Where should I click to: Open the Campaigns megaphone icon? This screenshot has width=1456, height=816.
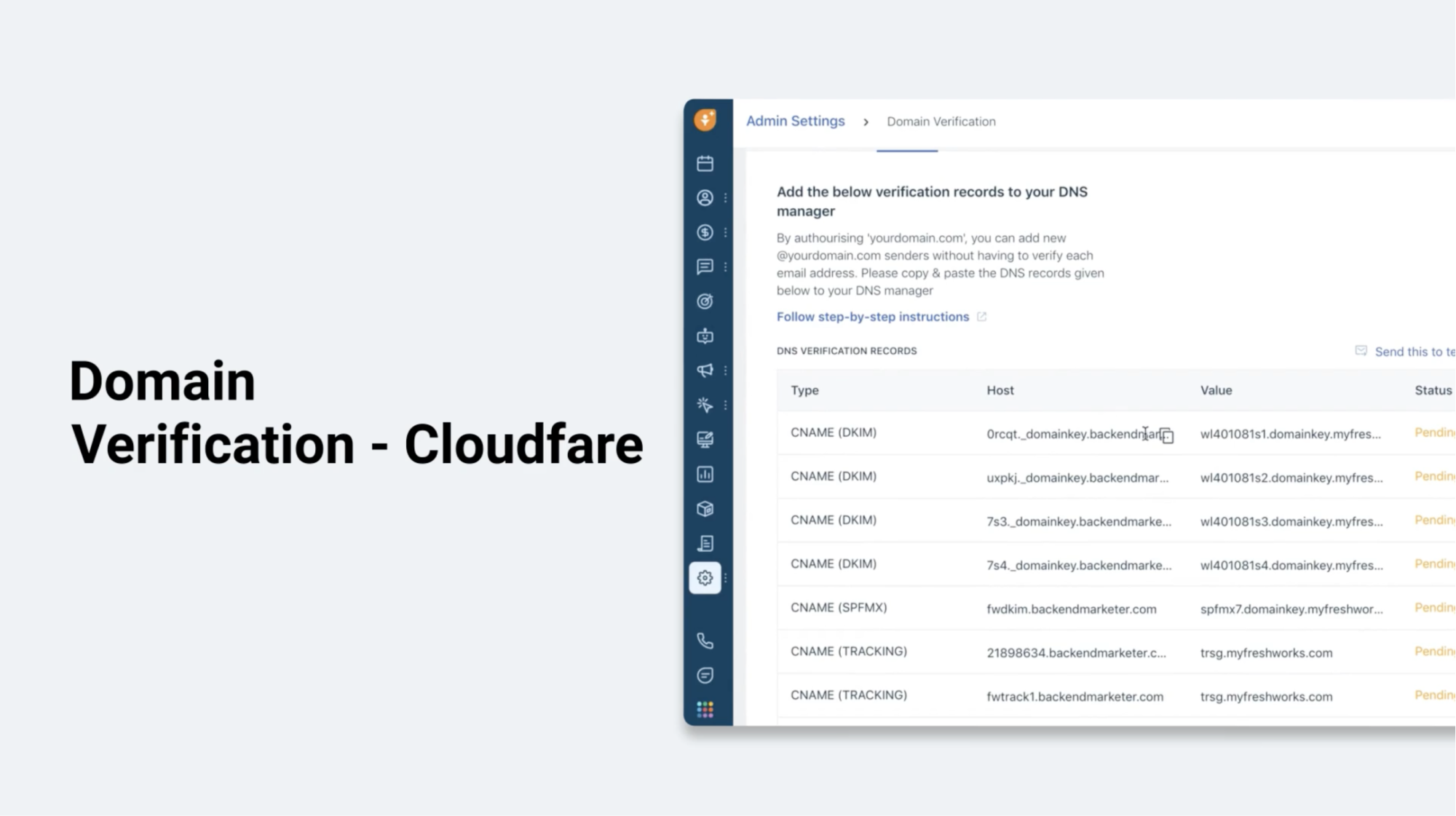tap(705, 371)
